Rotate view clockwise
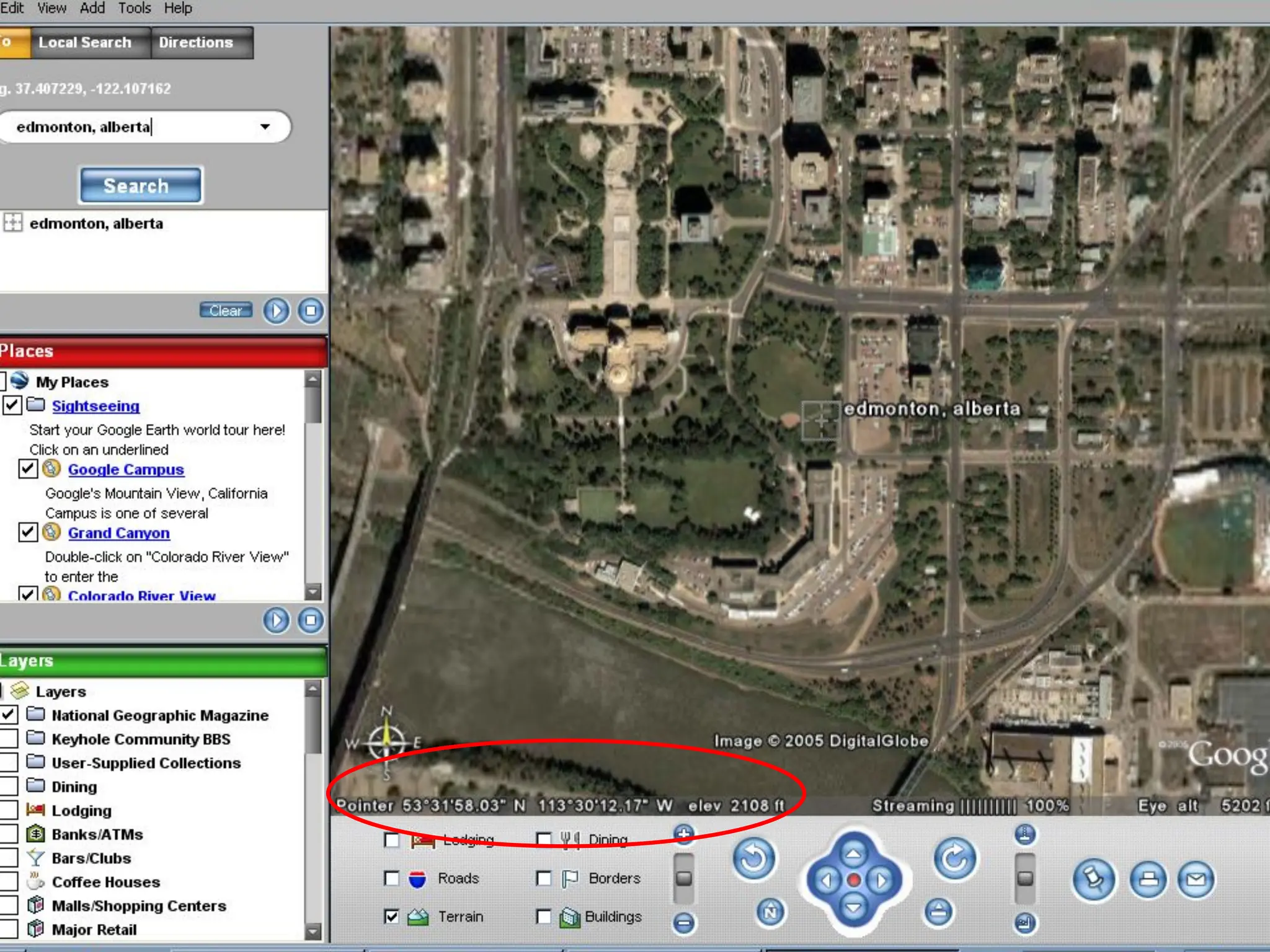The height and width of the screenshot is (952, 1270). (x=955, y=859)
